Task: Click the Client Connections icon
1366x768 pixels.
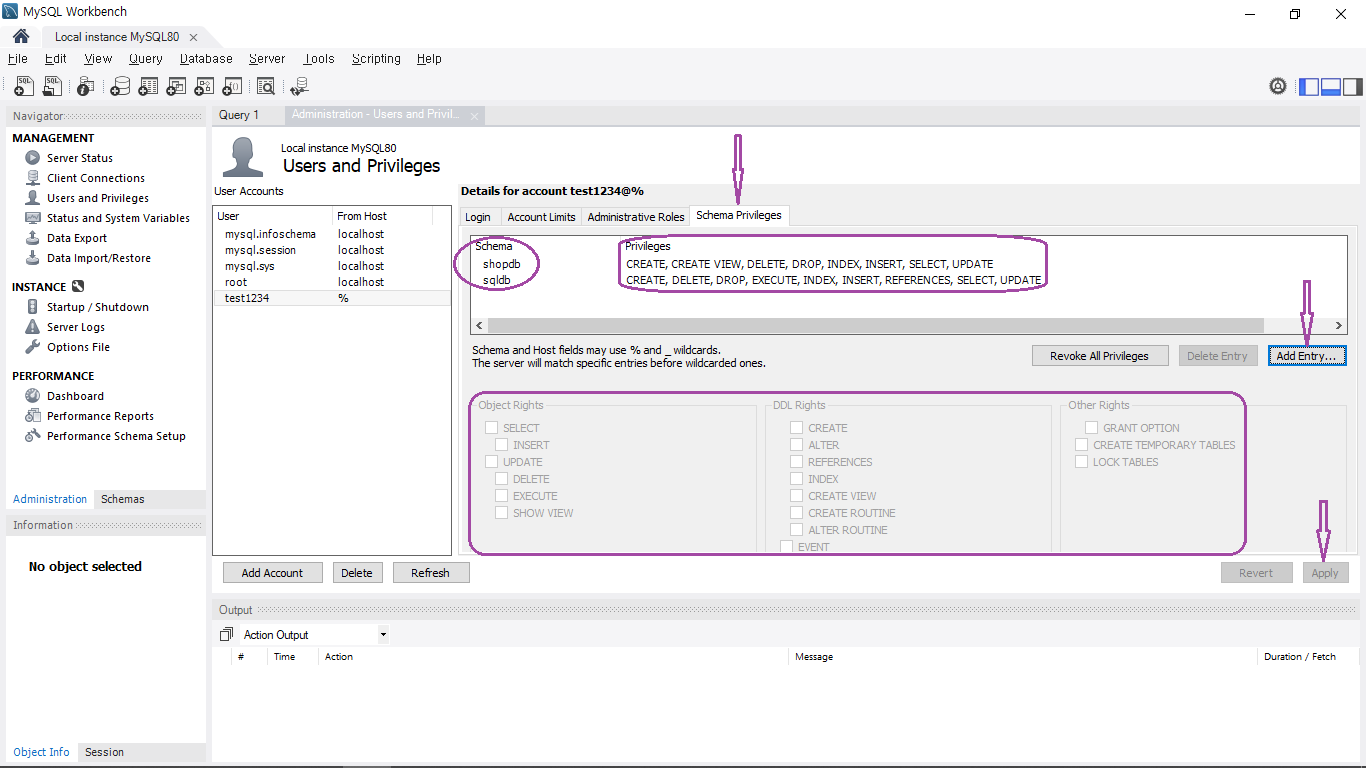Action: click(33, 178)
